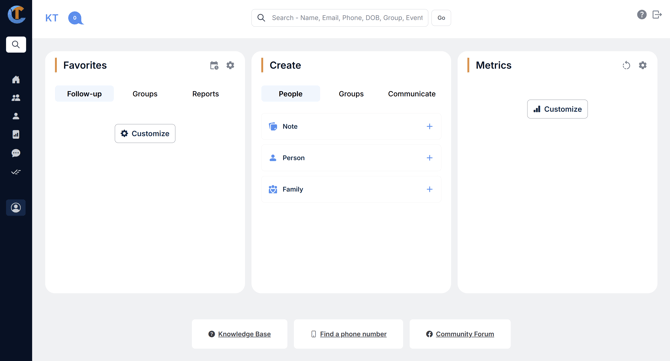Open the sidebar search button
Screen dimensions: 670x361
(x=16, y=44)
